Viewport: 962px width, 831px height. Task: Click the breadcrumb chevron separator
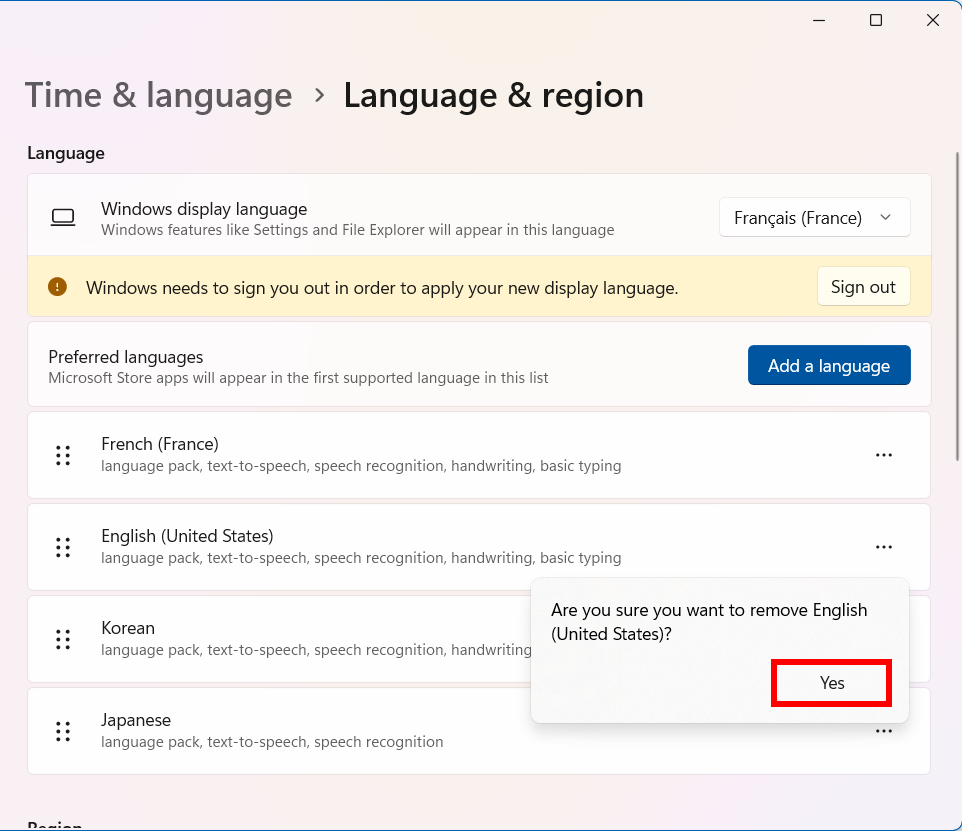pos(319,95)
